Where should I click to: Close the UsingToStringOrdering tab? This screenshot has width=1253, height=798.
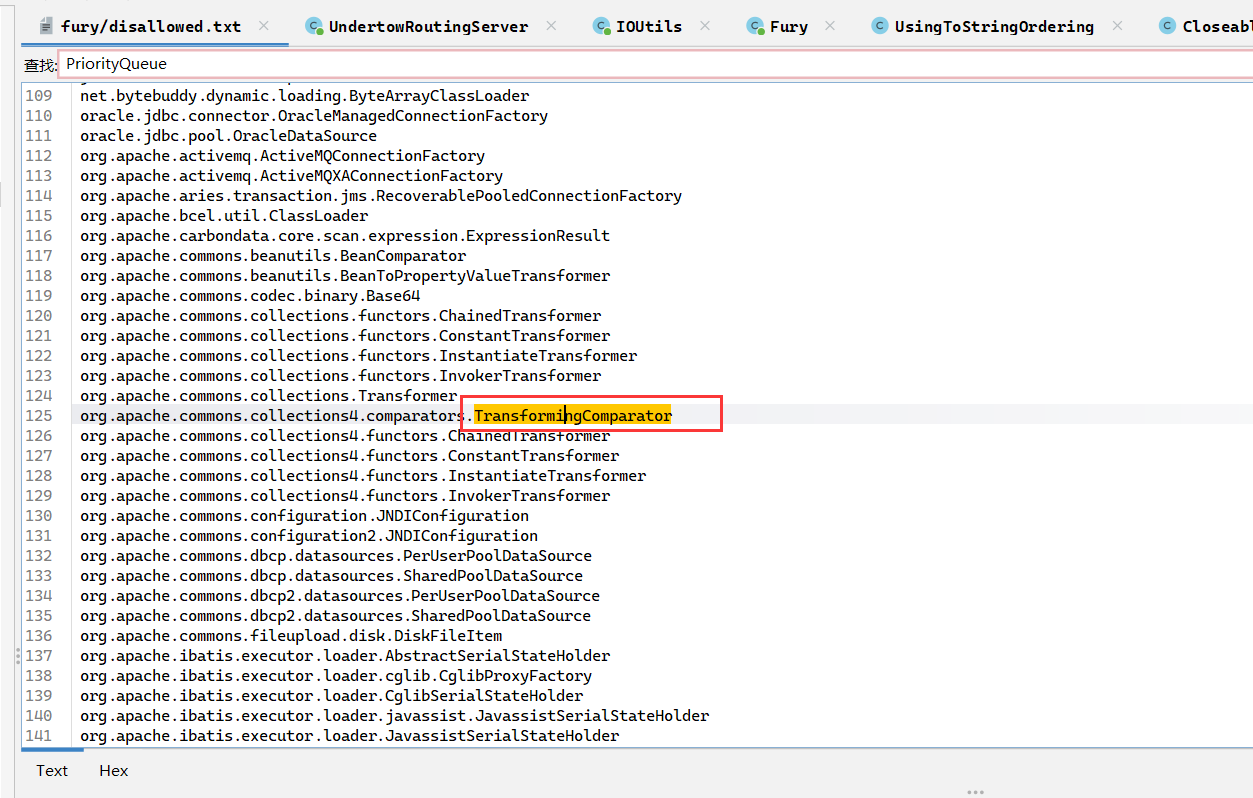pyautogui.click(x=1117, y=26)
